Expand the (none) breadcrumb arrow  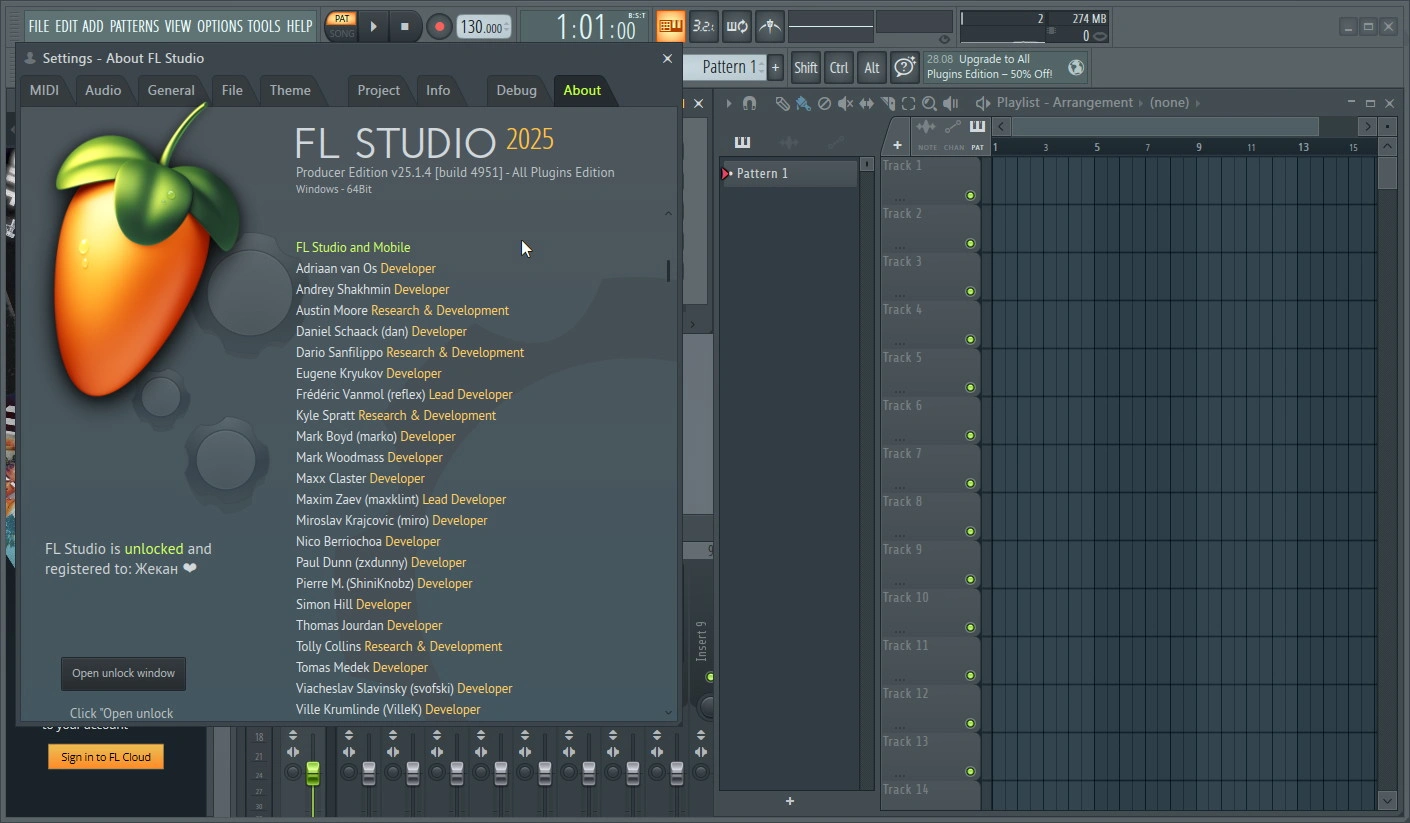(1198, 103)
